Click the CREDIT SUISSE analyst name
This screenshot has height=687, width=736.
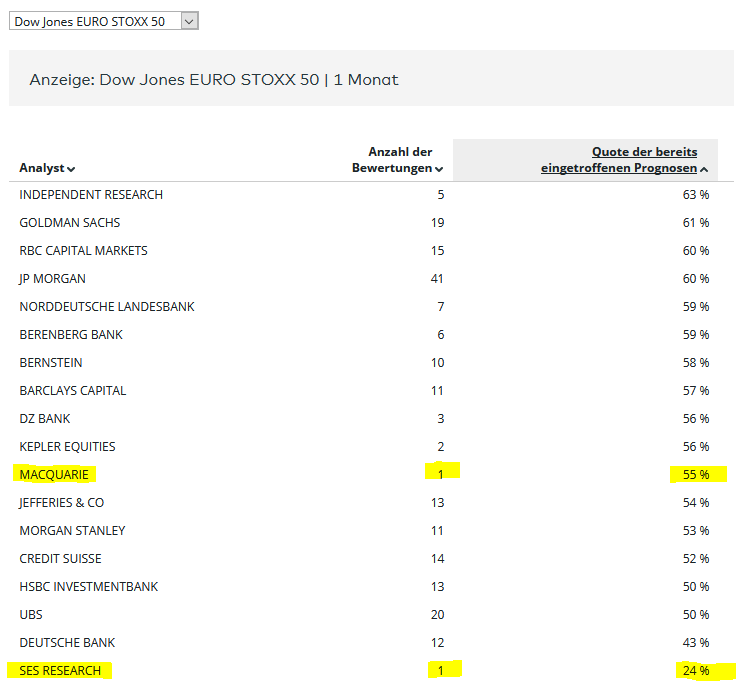(60, 558)
